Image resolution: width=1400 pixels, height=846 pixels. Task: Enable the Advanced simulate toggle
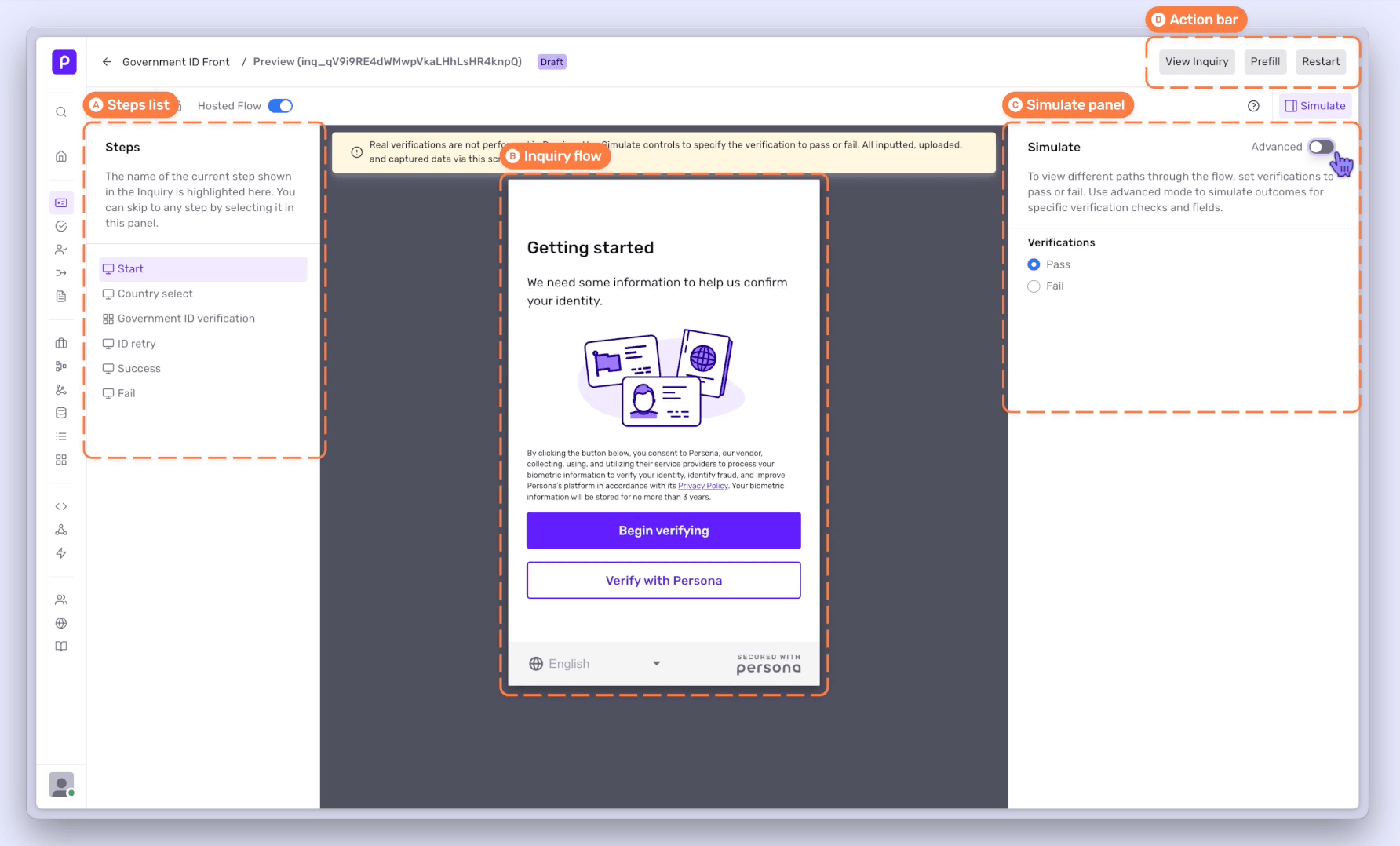click(1321, 147)
